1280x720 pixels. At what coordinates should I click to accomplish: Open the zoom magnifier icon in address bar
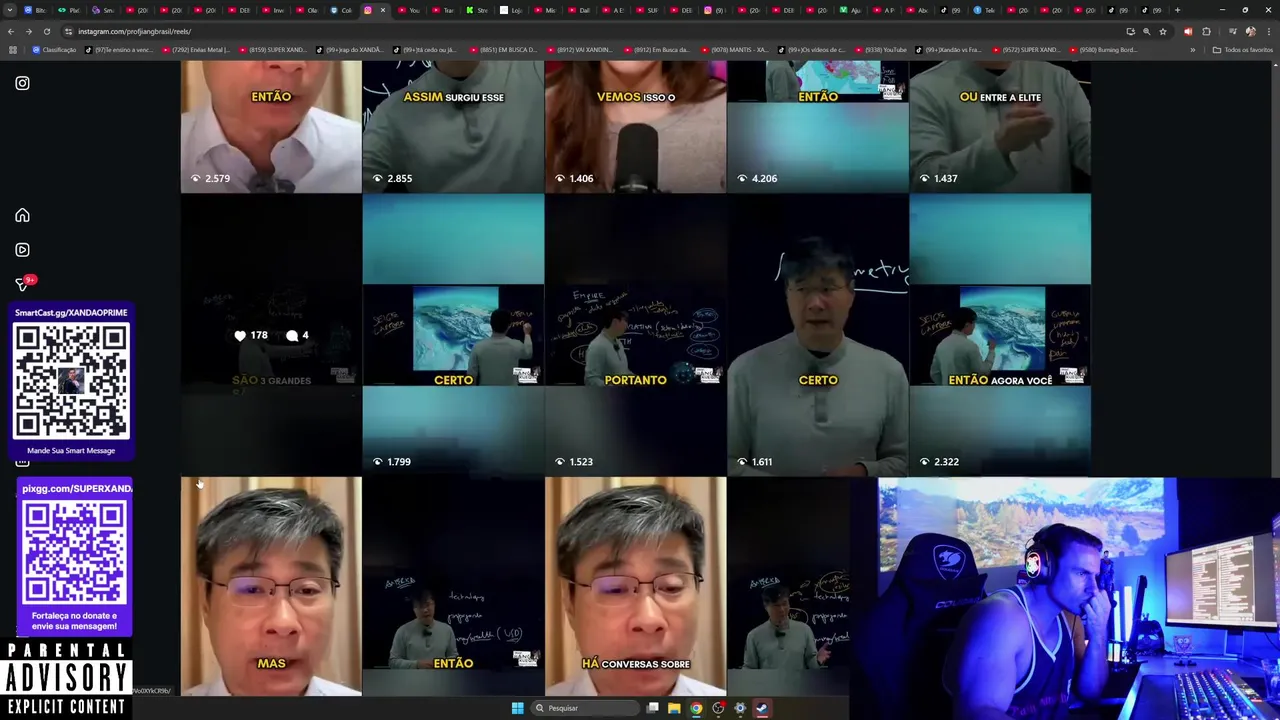coord(1146,31)
